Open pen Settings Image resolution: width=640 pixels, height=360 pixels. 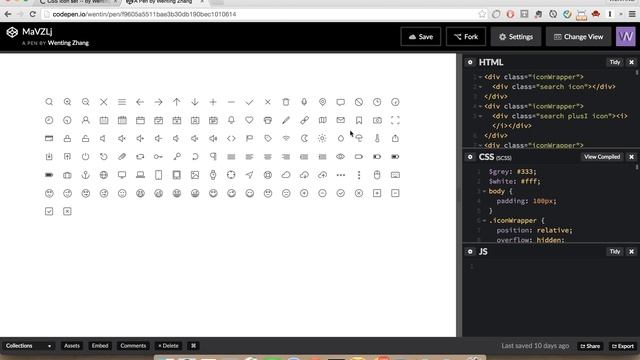pyautogui.click(x=516, y=37)
